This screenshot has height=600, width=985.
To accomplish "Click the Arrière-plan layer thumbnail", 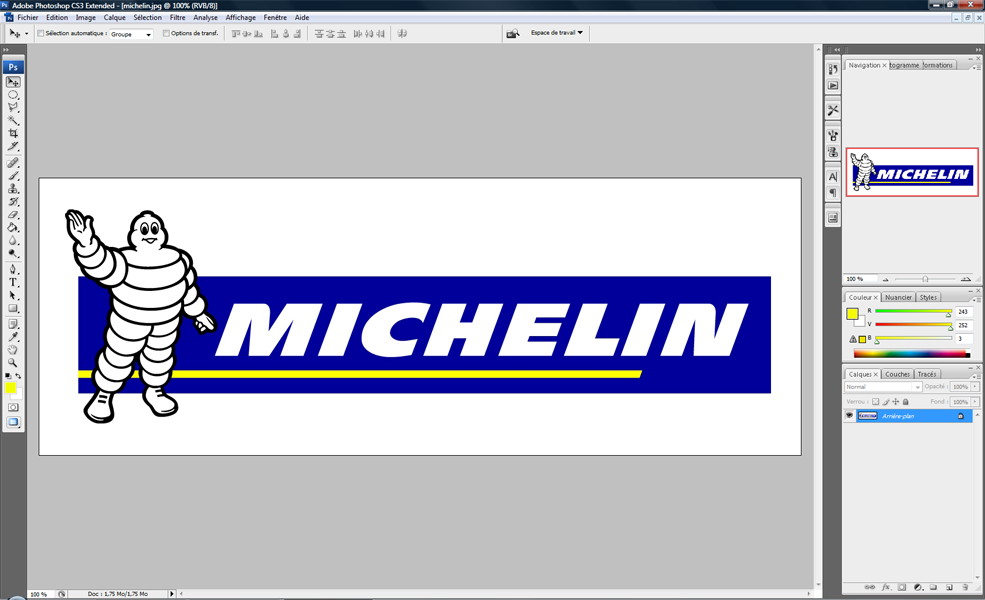I will pyautogui.click(x=868, y=416).
